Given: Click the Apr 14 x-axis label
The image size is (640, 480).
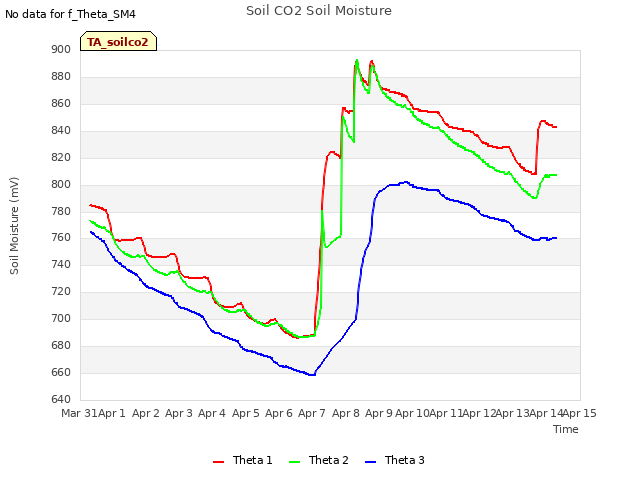Looking at the screenshot, I should [x=546, y=413].
